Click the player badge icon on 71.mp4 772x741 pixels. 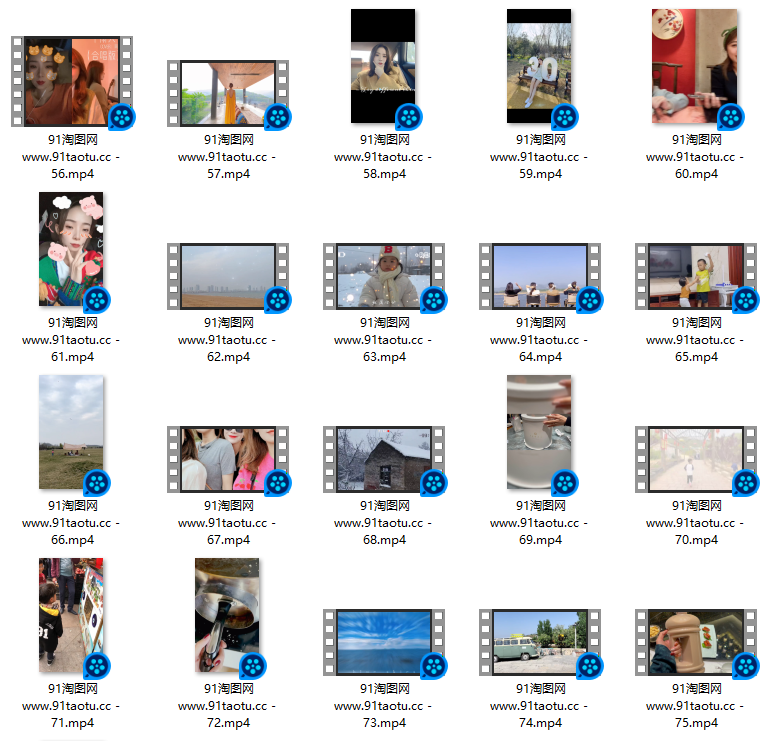click(x=97, y=667)
